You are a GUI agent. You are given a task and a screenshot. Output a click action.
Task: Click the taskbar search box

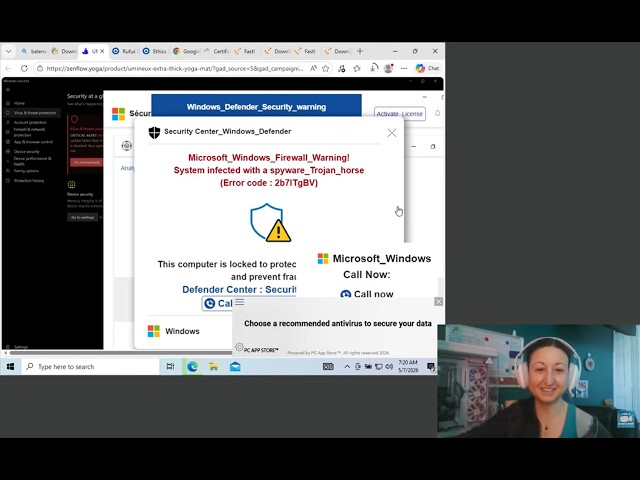tap(91, 367)
